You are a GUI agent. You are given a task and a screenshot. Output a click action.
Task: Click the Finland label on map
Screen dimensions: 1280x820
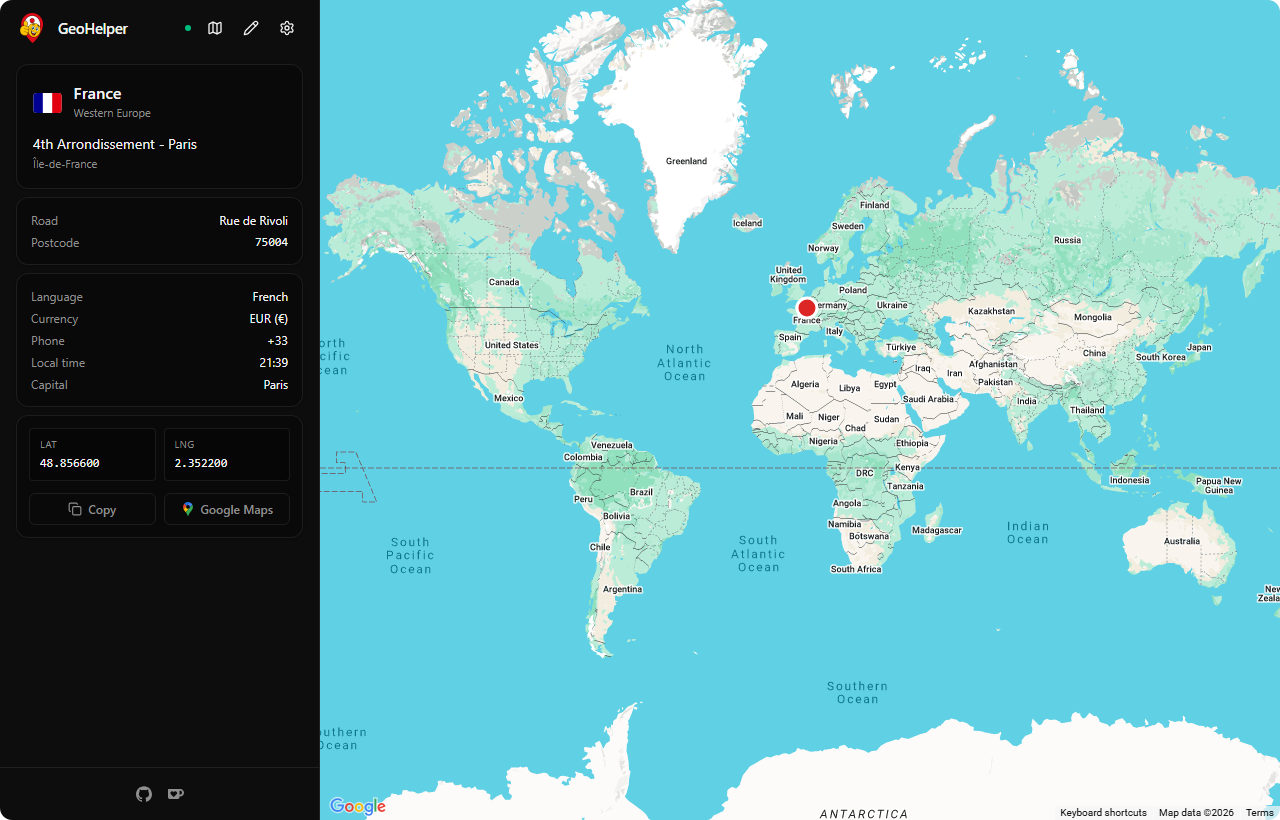tap(874, 205)
